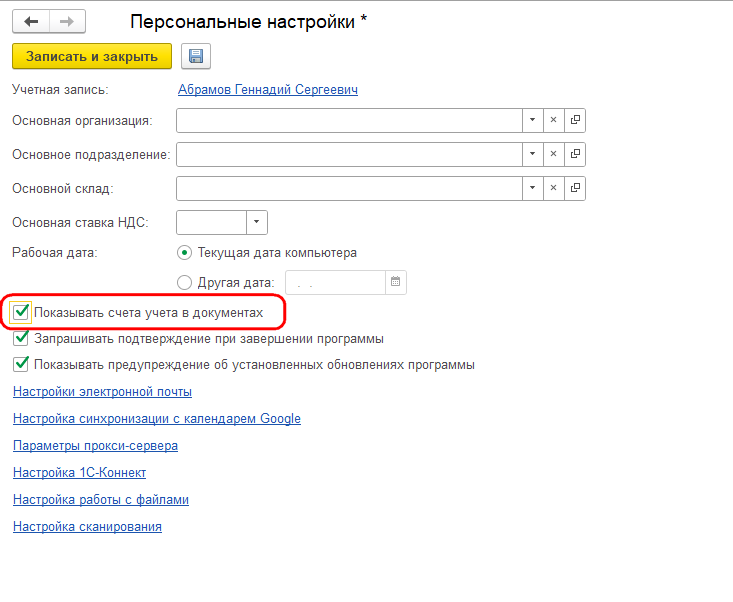Focus the Основное подразделение input field

(349, 154)
